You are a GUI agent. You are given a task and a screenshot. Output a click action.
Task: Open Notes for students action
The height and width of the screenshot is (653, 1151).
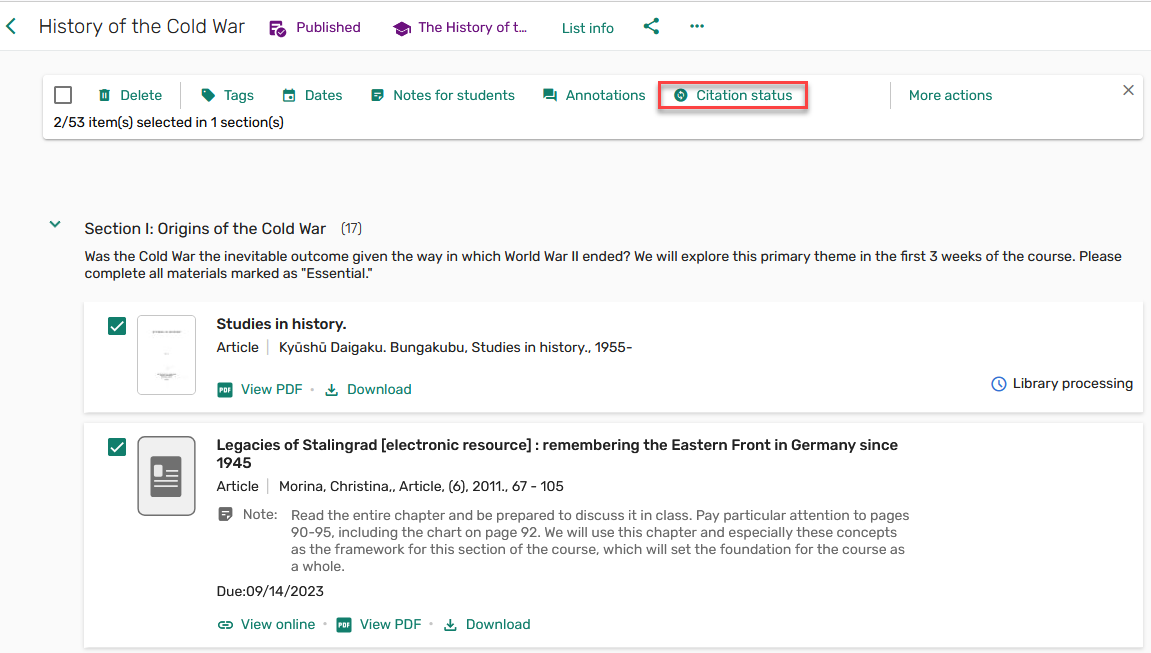pos(443,95)
